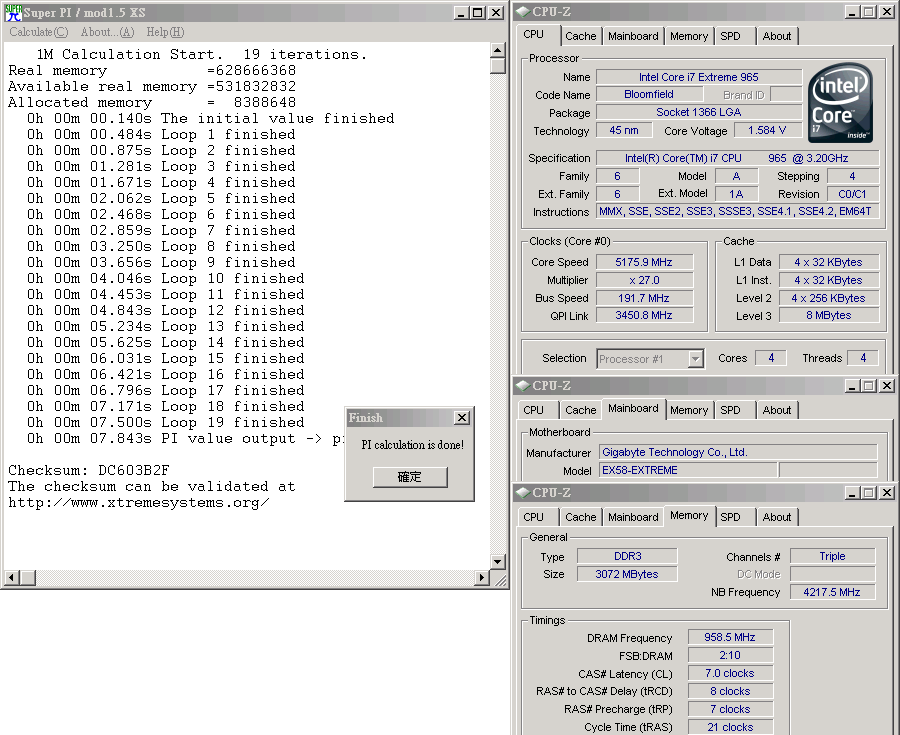
Task: Open the Calculate menu in Super PI
Action: (38, 32)
